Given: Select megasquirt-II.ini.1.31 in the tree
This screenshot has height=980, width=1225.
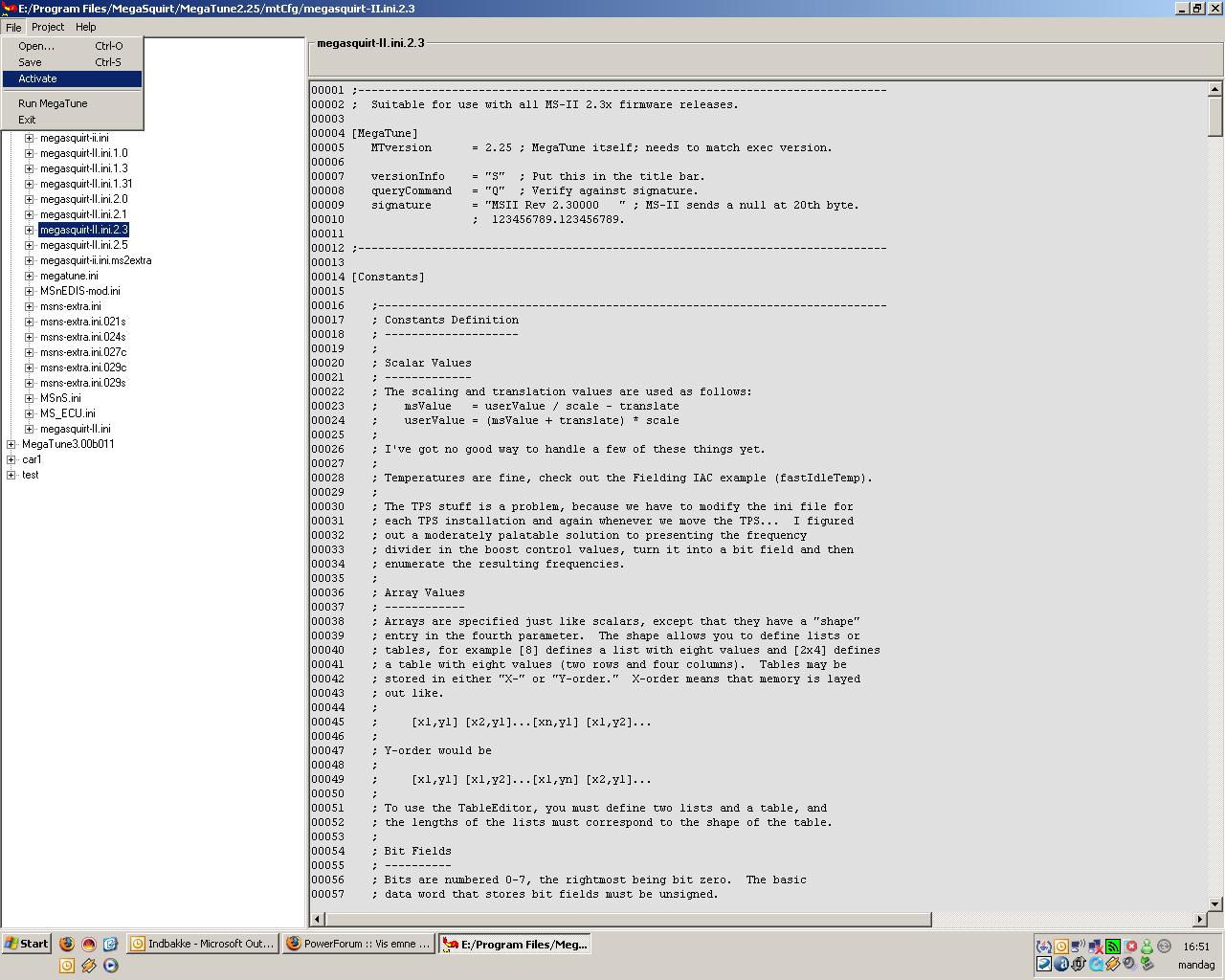Looking at the screenshot, I should [86, 184].
